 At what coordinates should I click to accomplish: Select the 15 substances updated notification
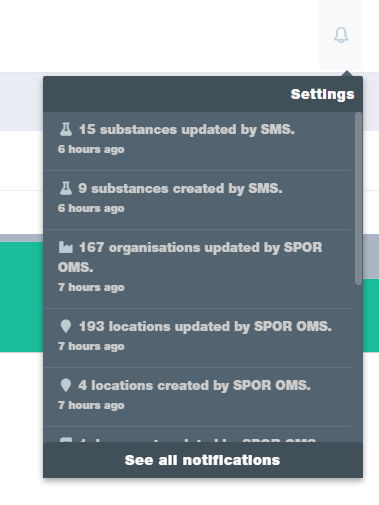(x=197, y=141)
